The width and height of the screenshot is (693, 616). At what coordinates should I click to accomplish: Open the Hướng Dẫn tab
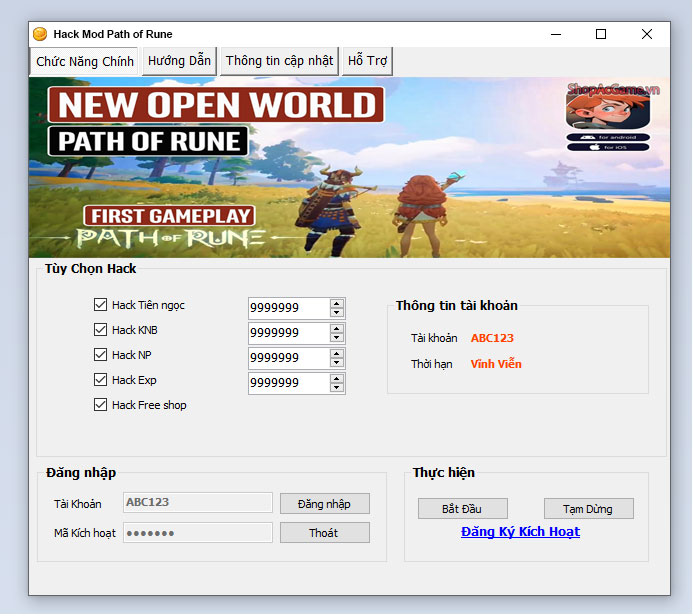(179, 61)
